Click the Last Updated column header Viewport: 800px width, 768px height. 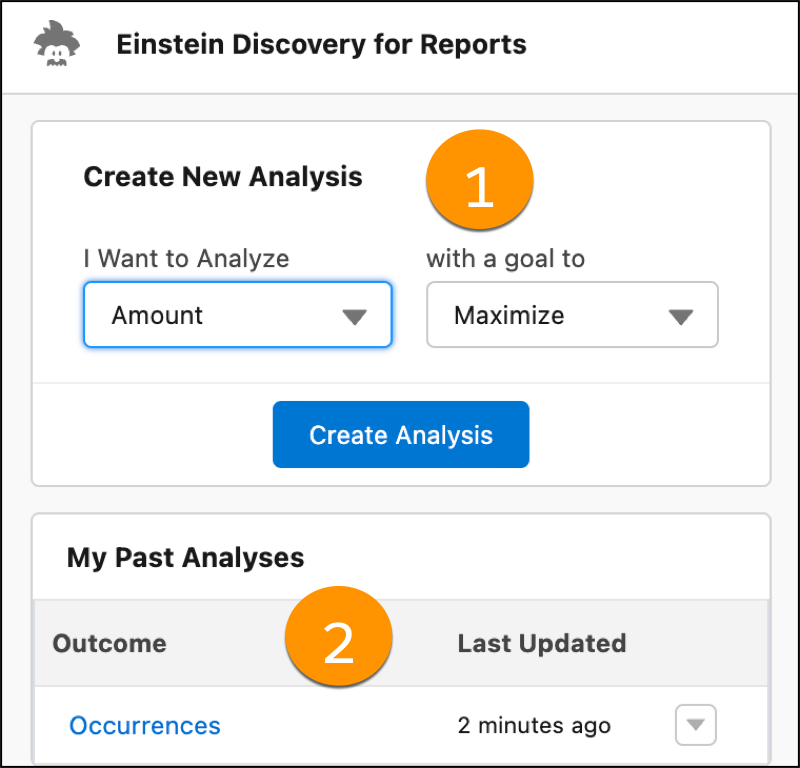point(541,643)
